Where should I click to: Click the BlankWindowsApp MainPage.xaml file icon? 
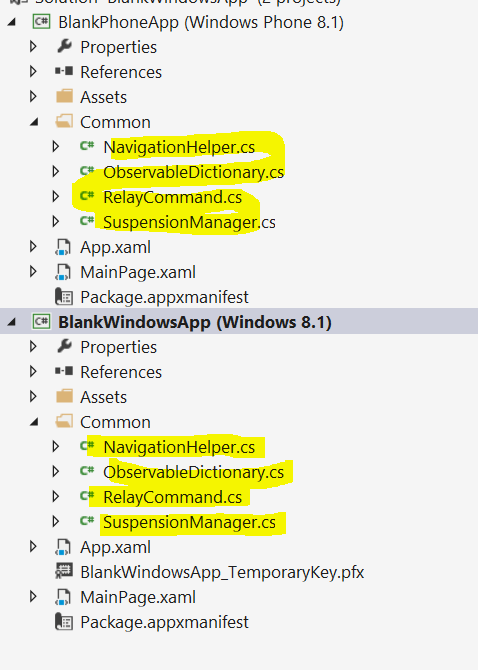pos(63,597)
